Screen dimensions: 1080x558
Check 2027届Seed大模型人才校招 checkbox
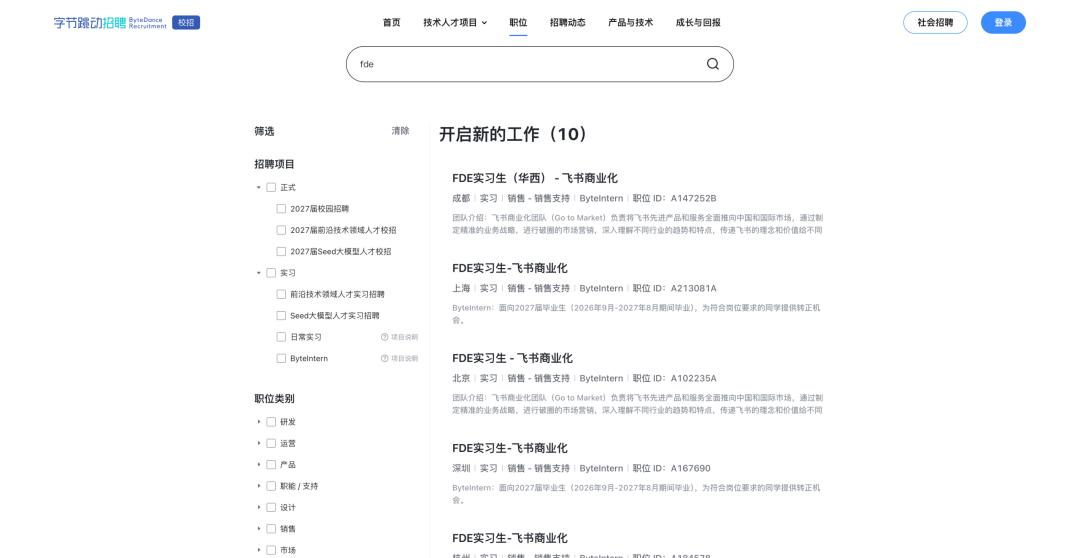coord(281,251)
